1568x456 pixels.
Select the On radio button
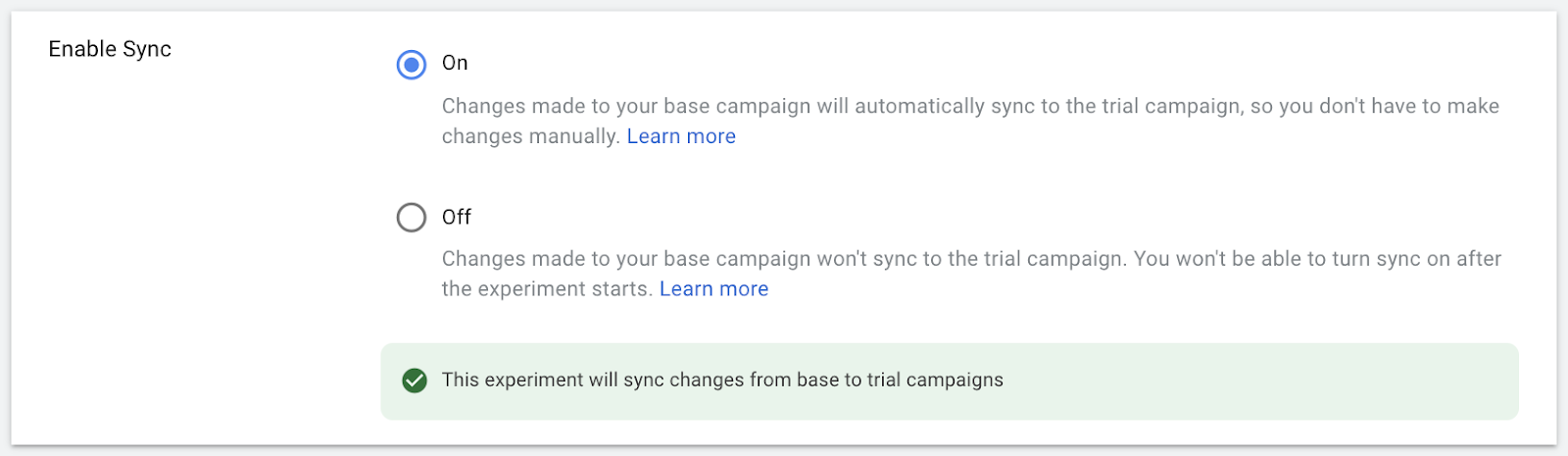(411, 65)
